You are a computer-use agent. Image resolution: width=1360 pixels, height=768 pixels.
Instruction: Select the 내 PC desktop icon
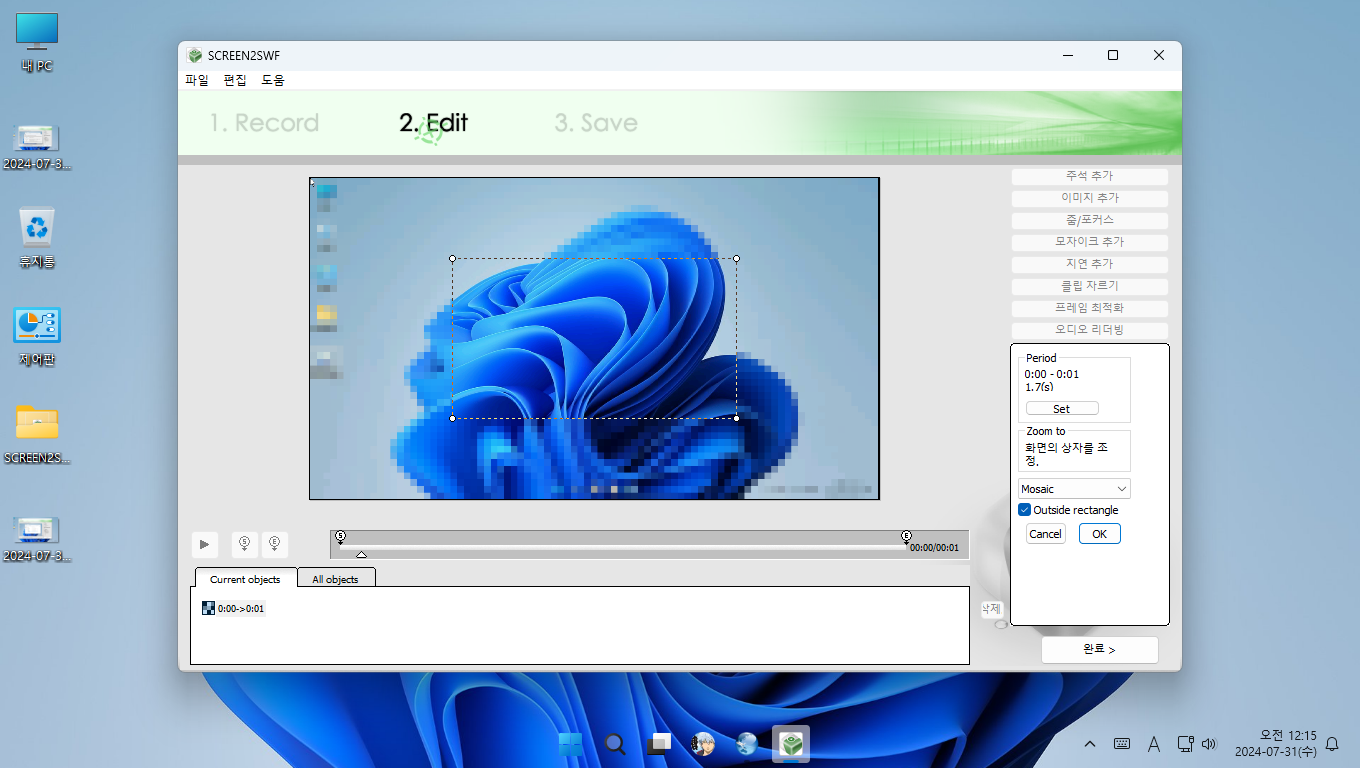tap(37, 43)
